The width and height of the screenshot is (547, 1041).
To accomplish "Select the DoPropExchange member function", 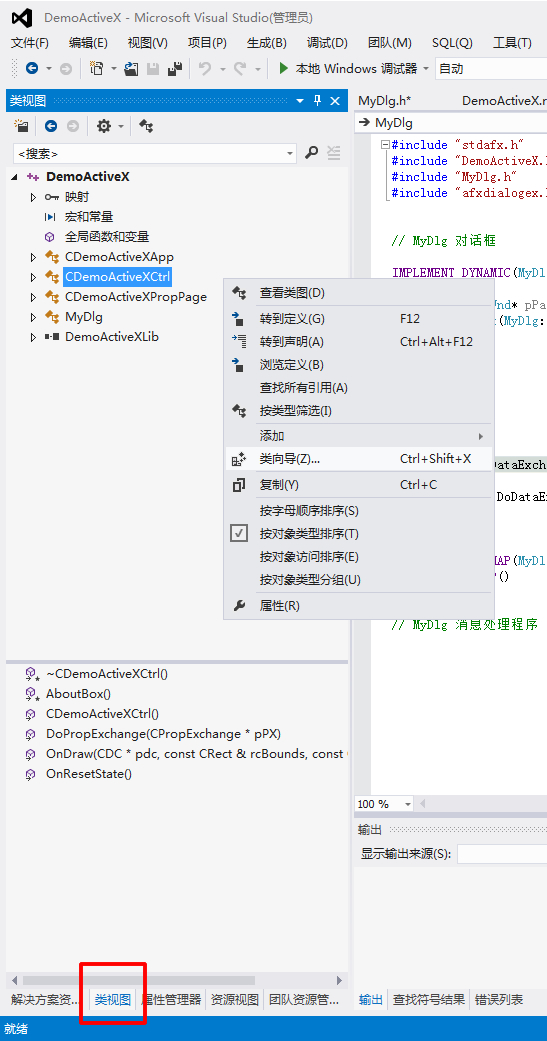I will (x=163, y=734).
